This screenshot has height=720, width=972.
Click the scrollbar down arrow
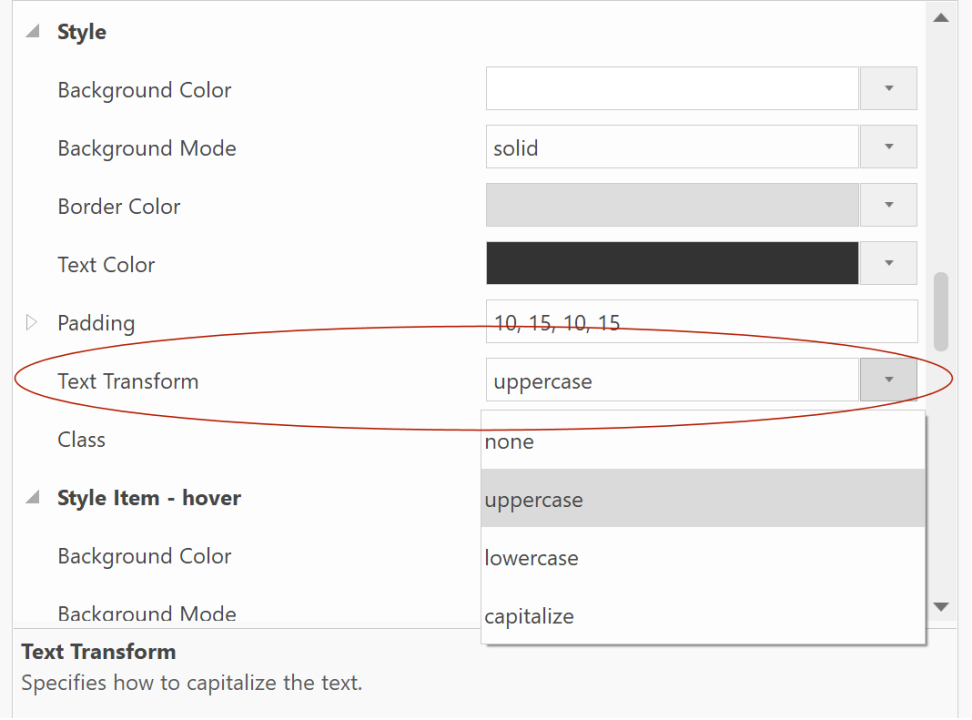click(x=940, y=606)
